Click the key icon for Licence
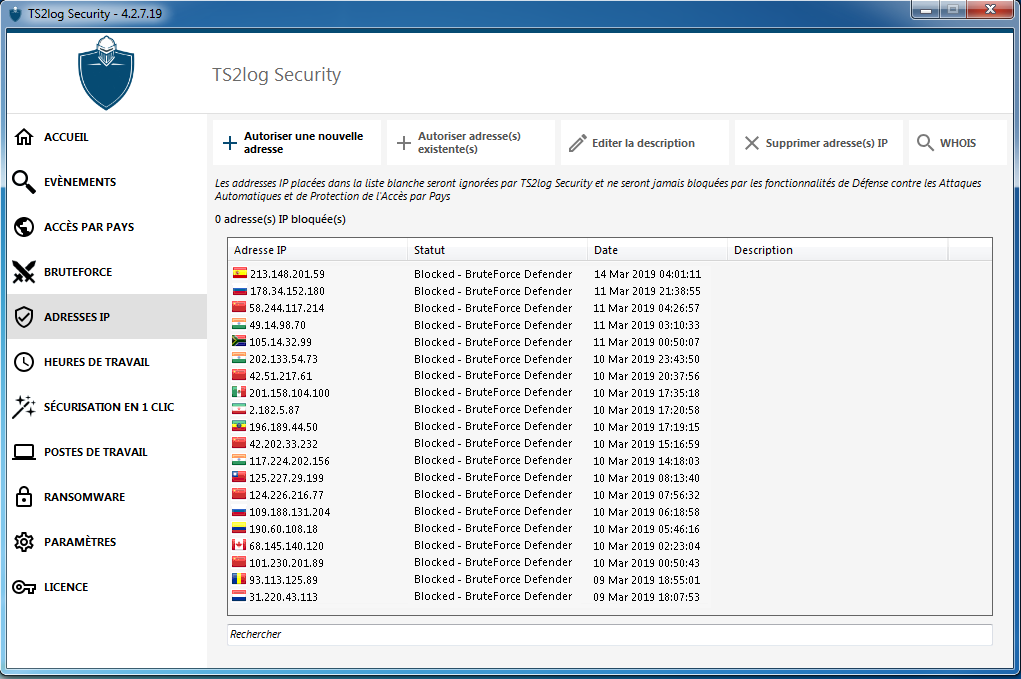The image size is (1021, 679). pos(24,587)
